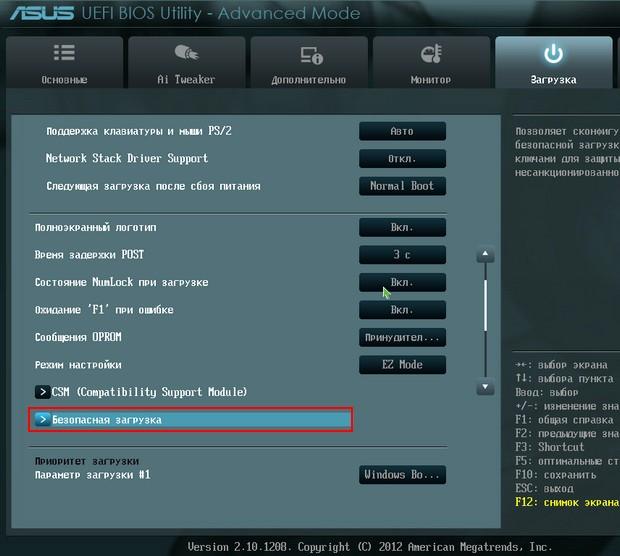Open the Безопасная загрузка submenu
This screenshot has height=556, width=620.
coord(190,420)
